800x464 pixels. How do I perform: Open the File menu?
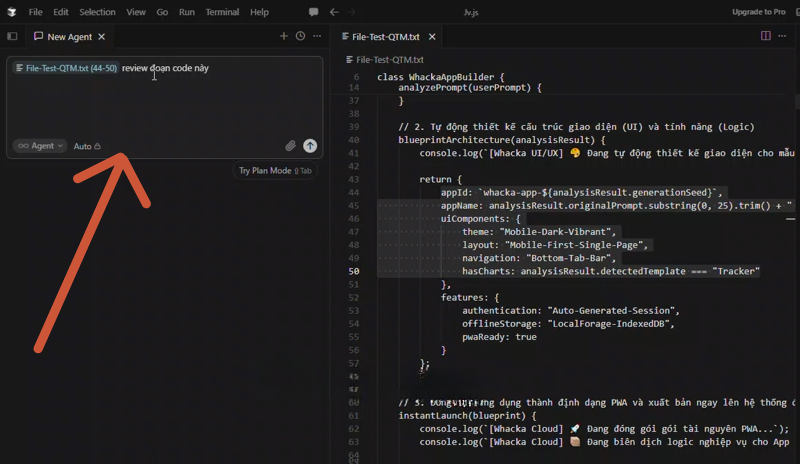click(35, 12)
